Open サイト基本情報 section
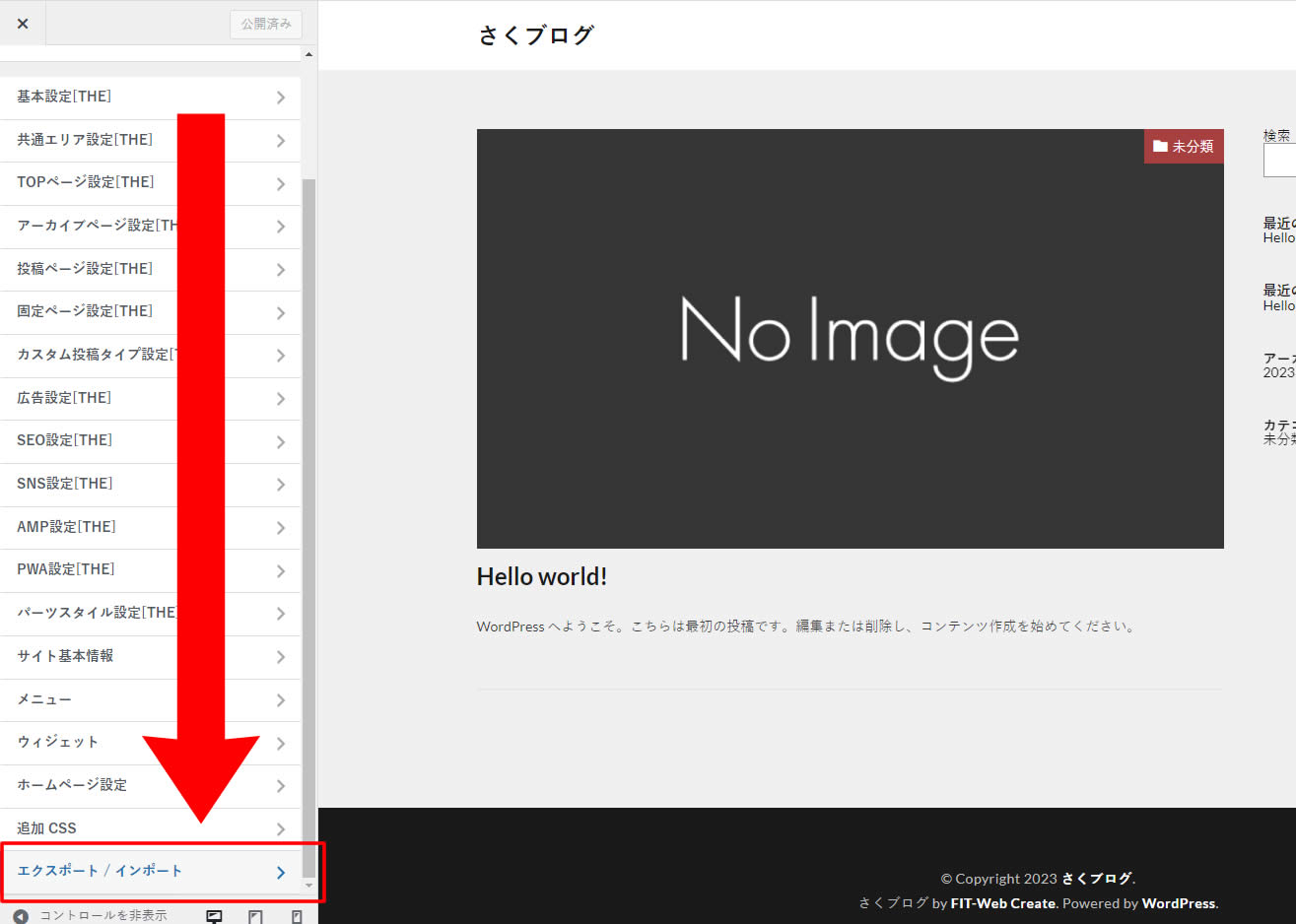The image size is (1296, 924). pos(150,656)
